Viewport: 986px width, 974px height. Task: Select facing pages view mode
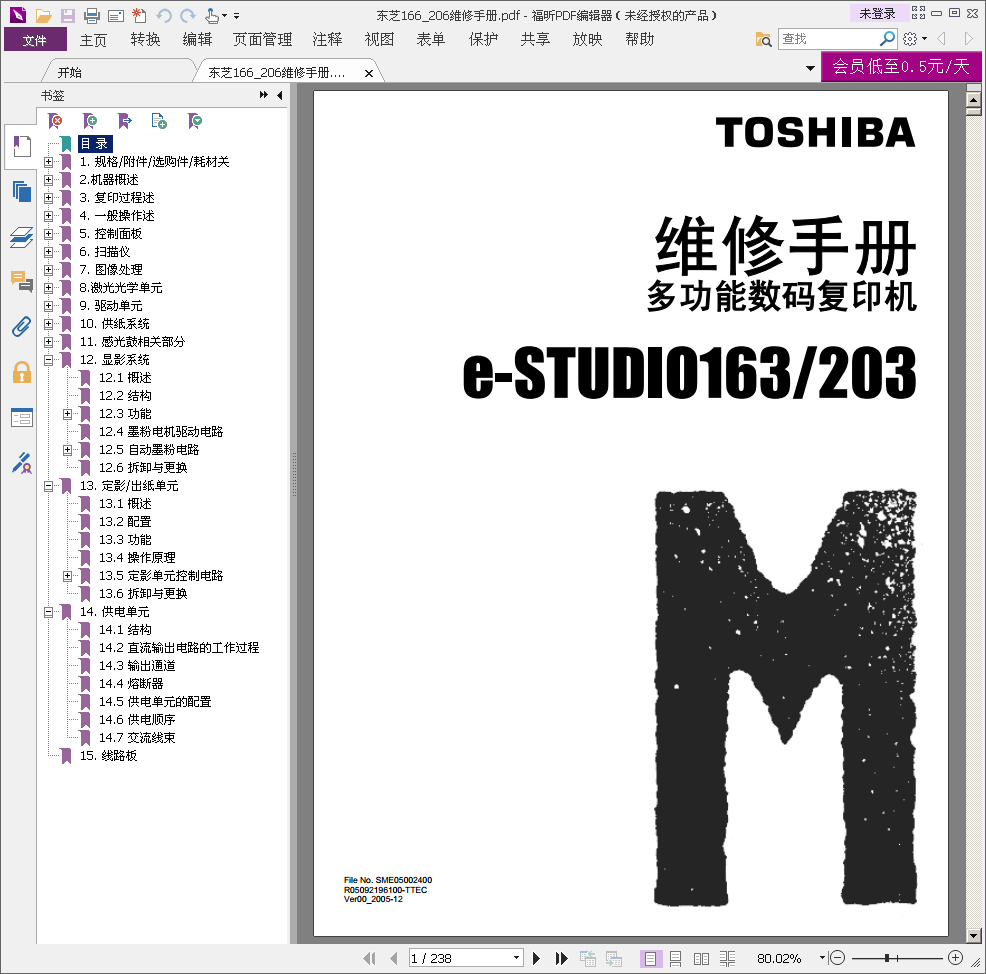pos(701,958)
